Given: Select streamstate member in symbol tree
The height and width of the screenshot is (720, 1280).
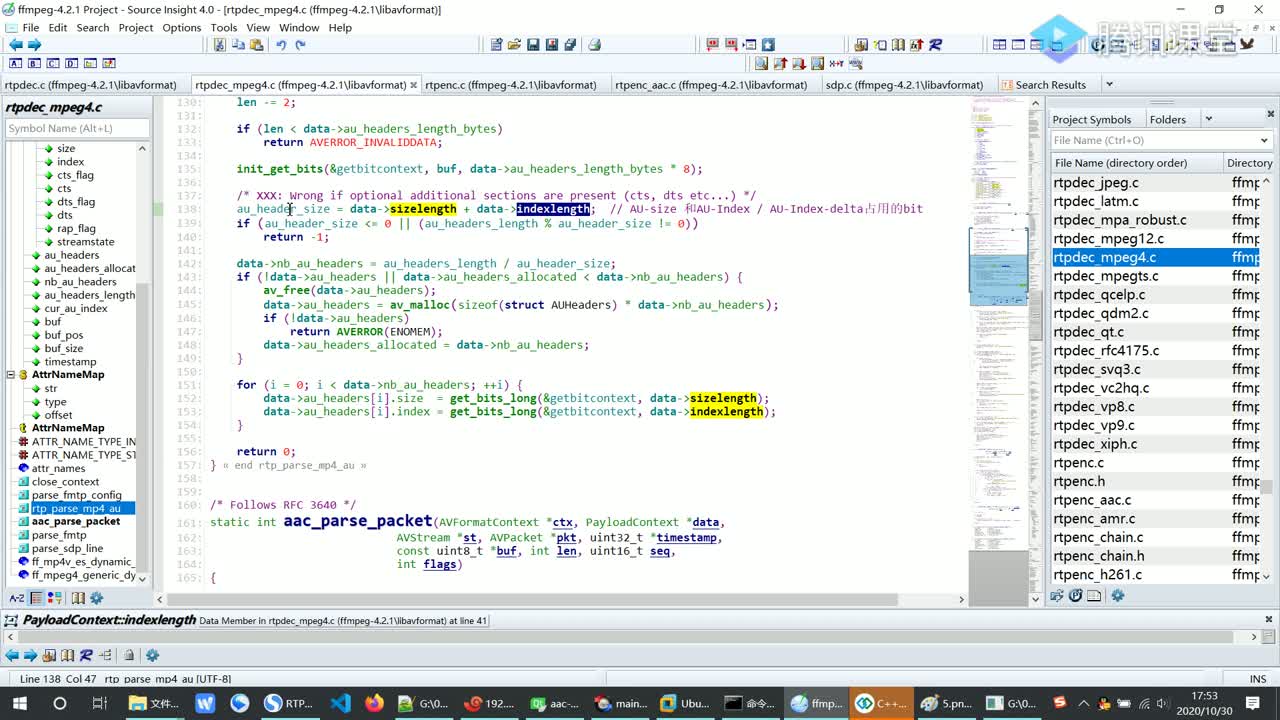Looking at the screenshot, I should (85, 242).
